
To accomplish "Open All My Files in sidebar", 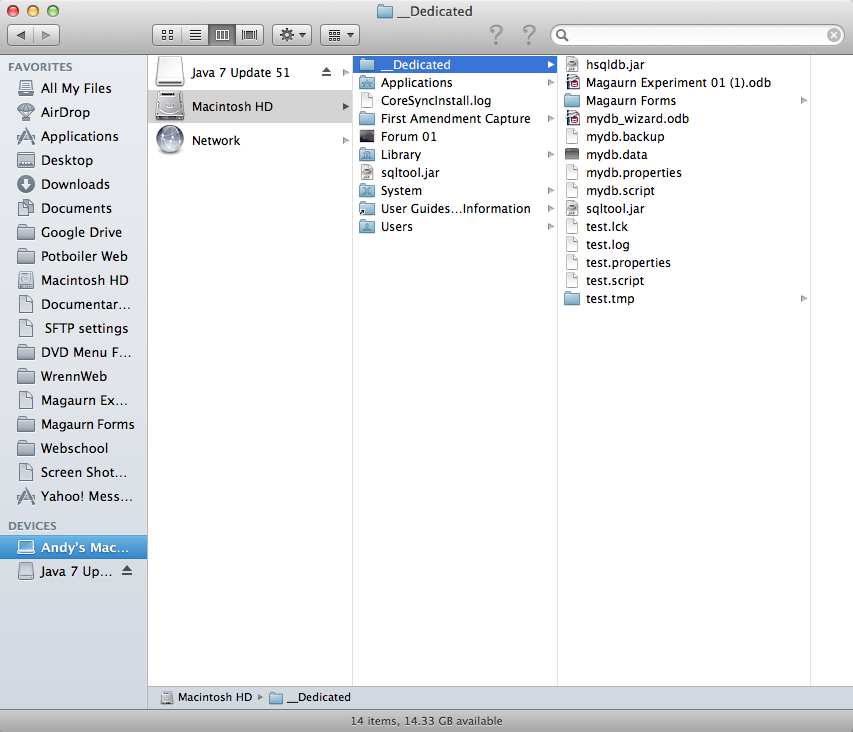I will [x=76, y=88].
